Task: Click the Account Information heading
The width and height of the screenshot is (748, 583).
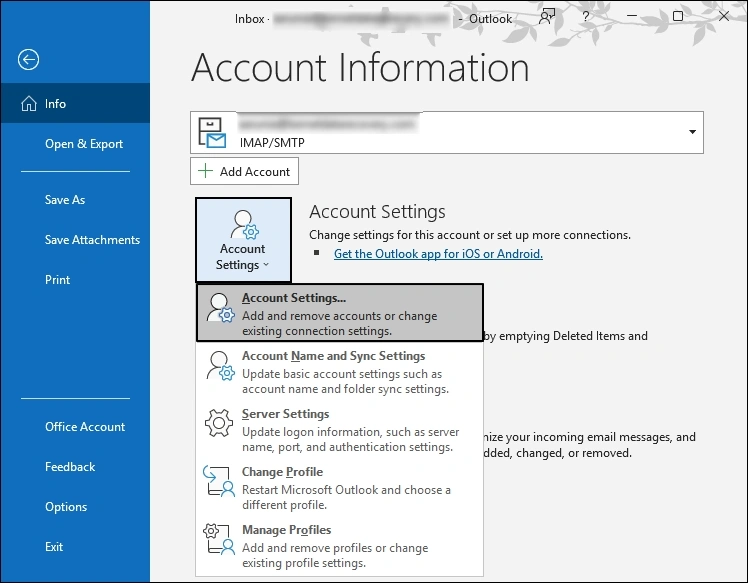Action: click(360, 68)
